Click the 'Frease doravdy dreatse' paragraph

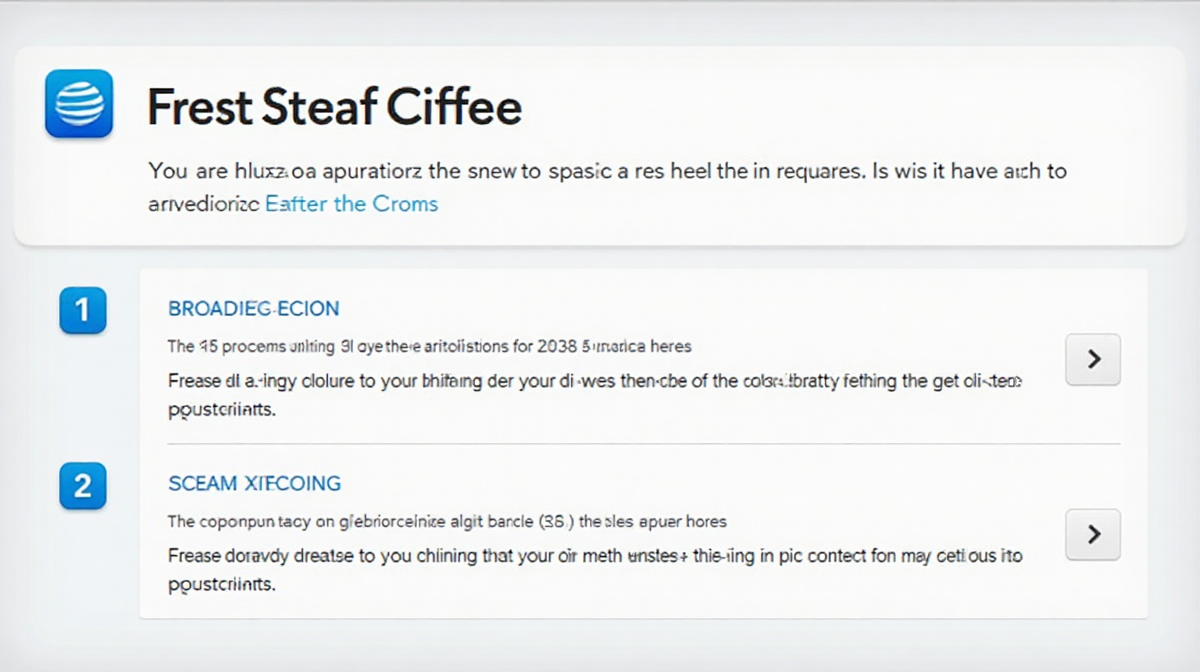[595, 570]
